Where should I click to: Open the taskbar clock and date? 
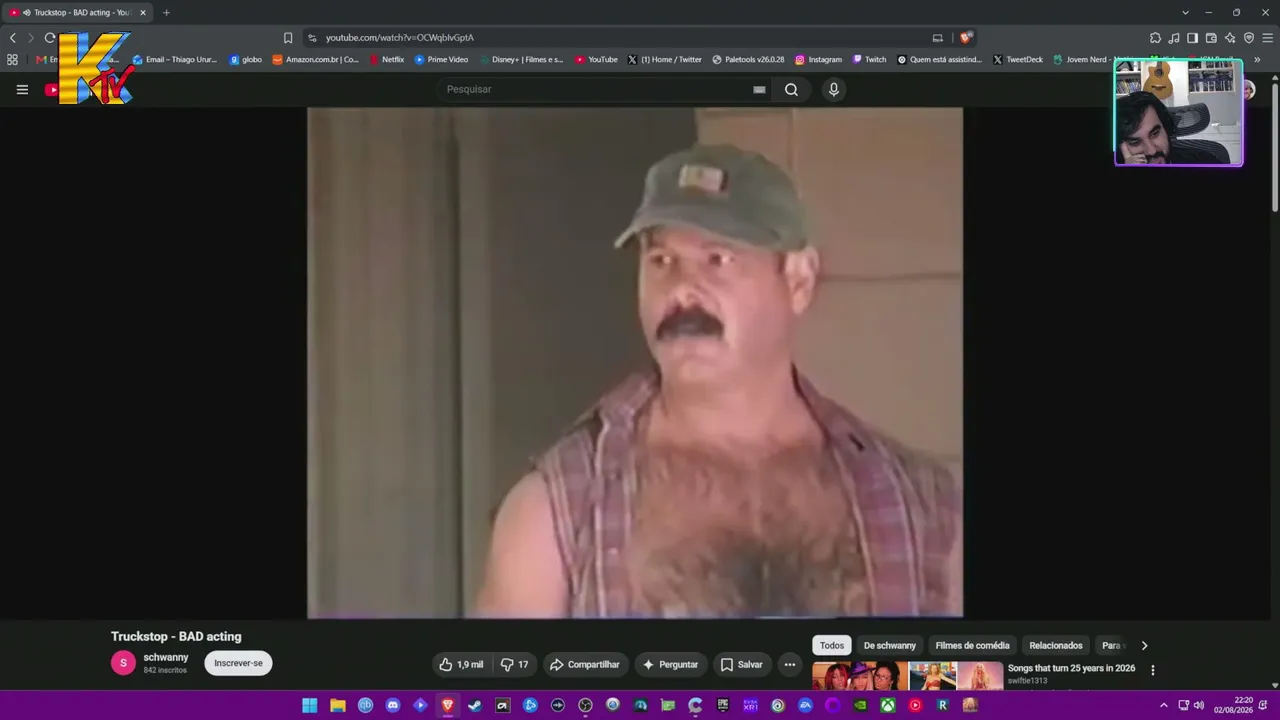click(1233, 705)
